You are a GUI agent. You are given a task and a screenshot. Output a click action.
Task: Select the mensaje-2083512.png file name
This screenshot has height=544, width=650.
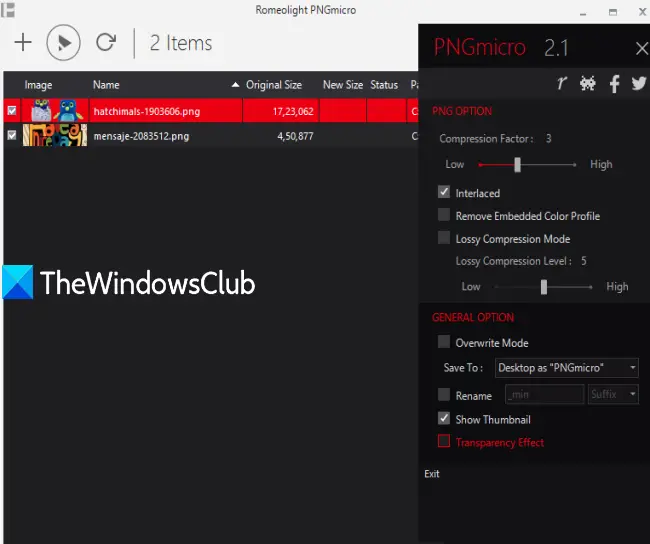click(x=141, y=136)
